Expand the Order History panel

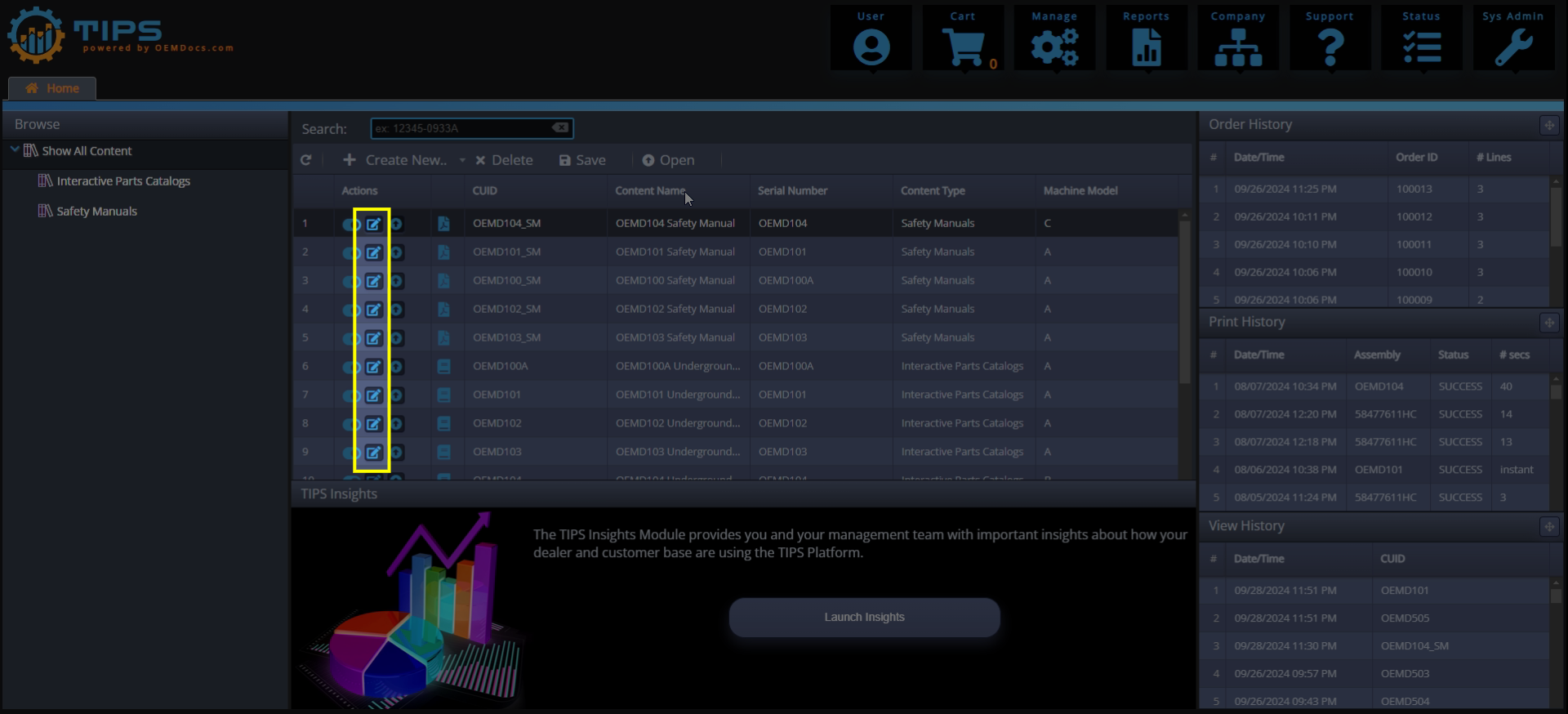pos(1548,125)
